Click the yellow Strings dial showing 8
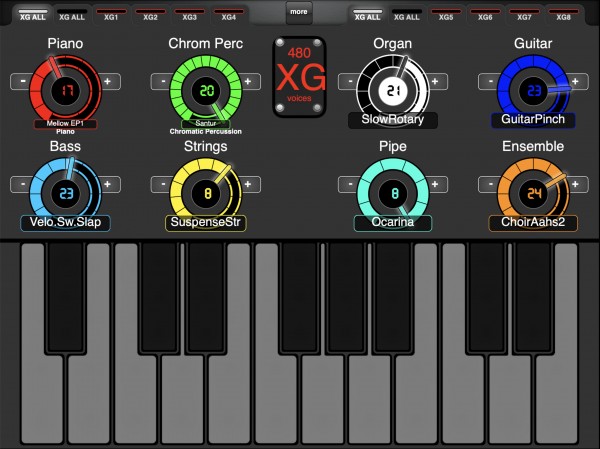Image resolution: width=600 pixels, height=449 pixels. coord(206,194)
